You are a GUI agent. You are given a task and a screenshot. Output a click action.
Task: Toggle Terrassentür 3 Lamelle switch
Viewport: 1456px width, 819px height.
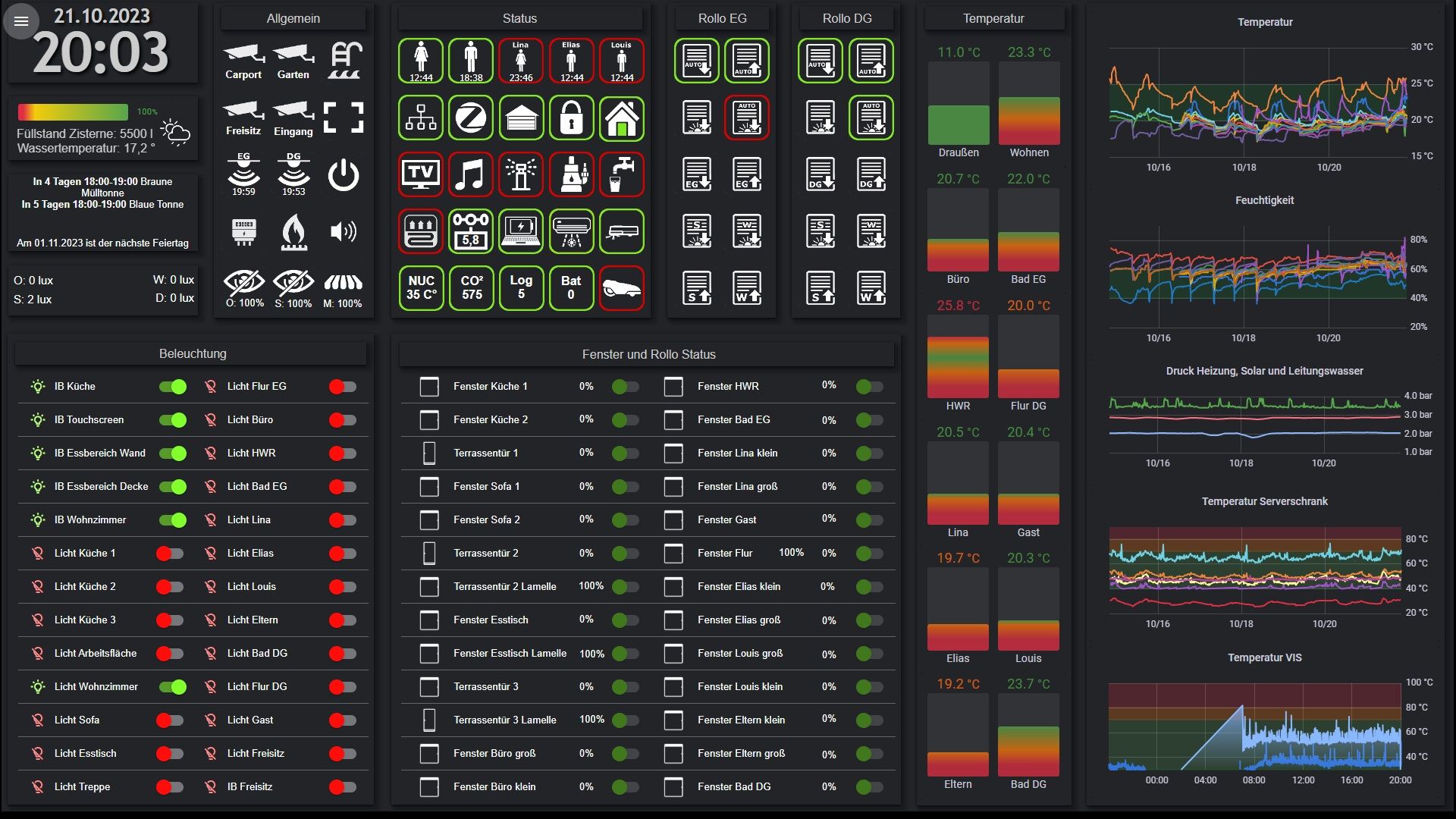point(626,720)
